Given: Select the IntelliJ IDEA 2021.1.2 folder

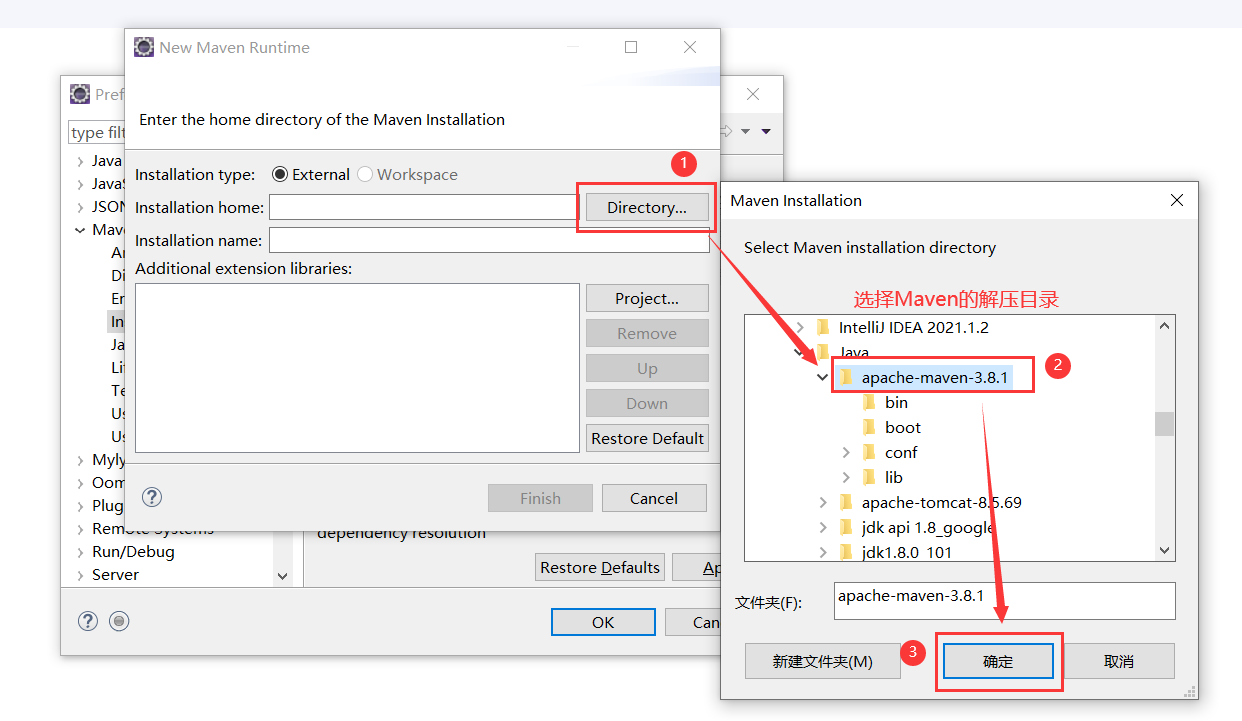Looking at the screenshot, I should 913,327.
